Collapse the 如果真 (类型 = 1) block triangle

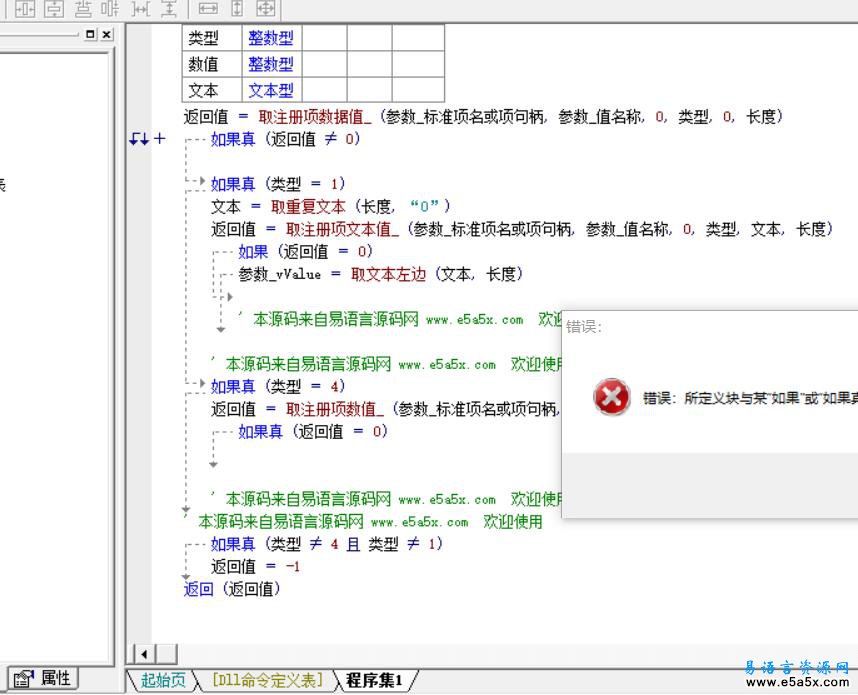(202, 181)
